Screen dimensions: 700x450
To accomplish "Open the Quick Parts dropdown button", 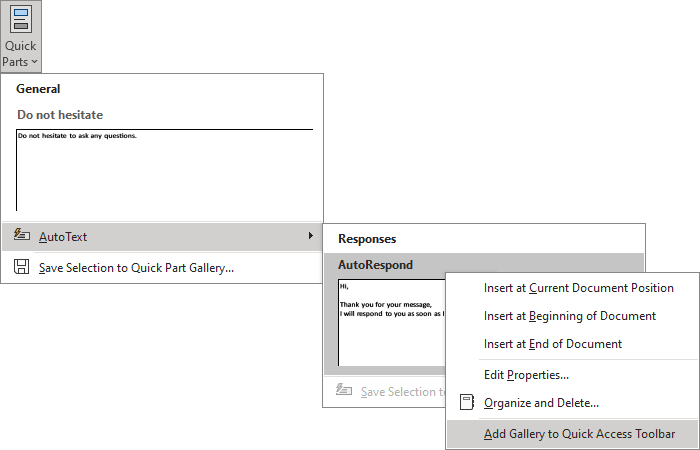I will coord(21,36).
